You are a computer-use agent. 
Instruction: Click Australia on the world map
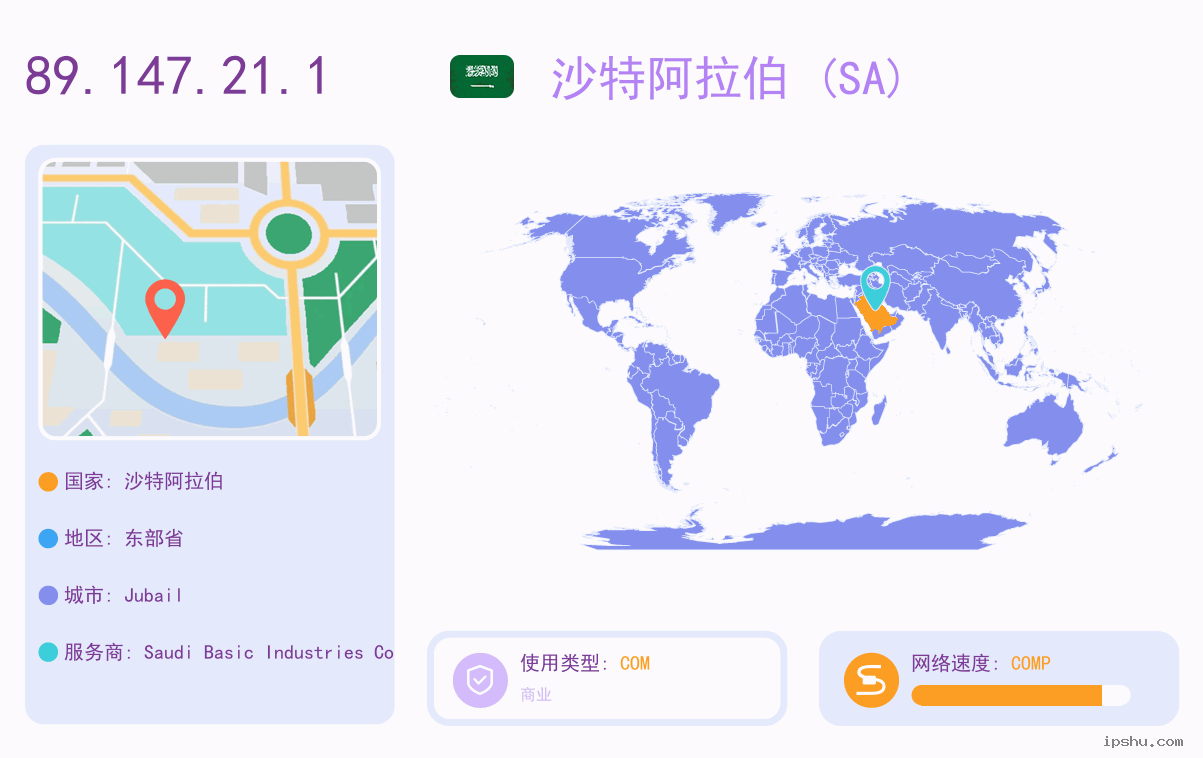(1043, 429)
